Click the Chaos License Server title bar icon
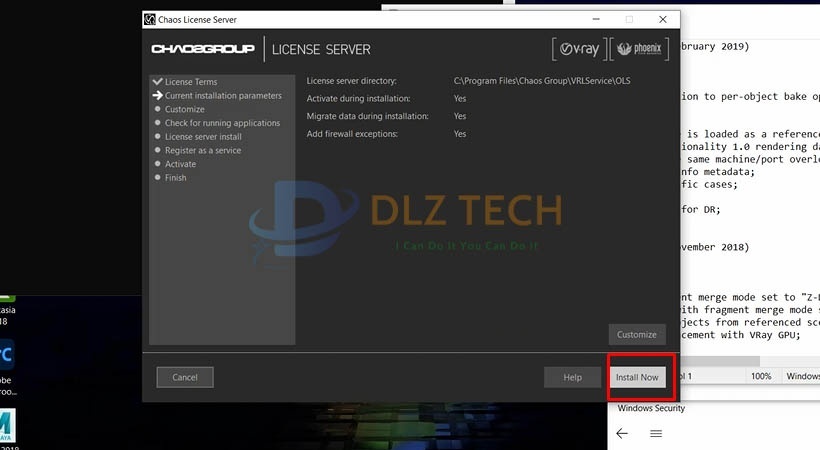This screenshot has width=820, height=450. 150,19
